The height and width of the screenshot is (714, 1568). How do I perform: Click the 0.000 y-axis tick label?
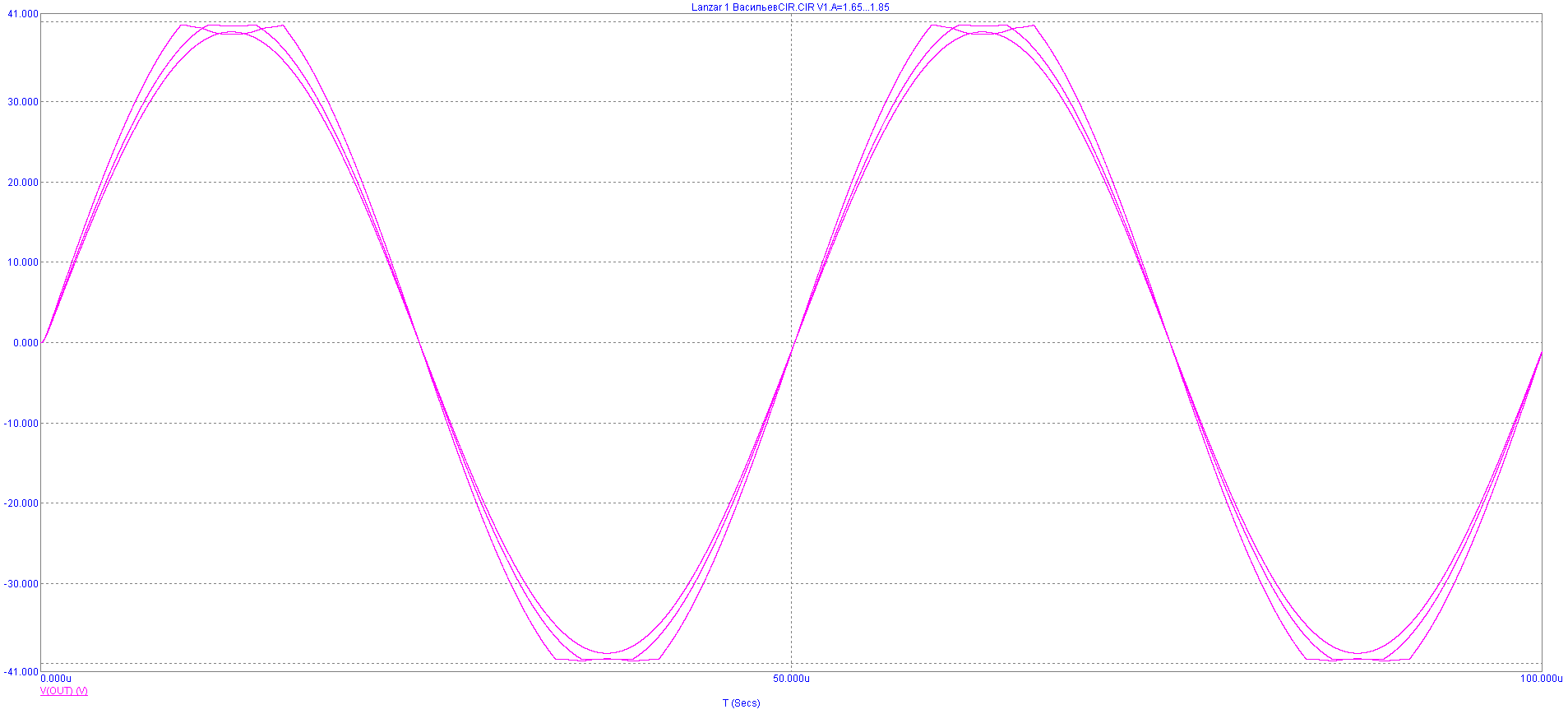pos(25,343)
